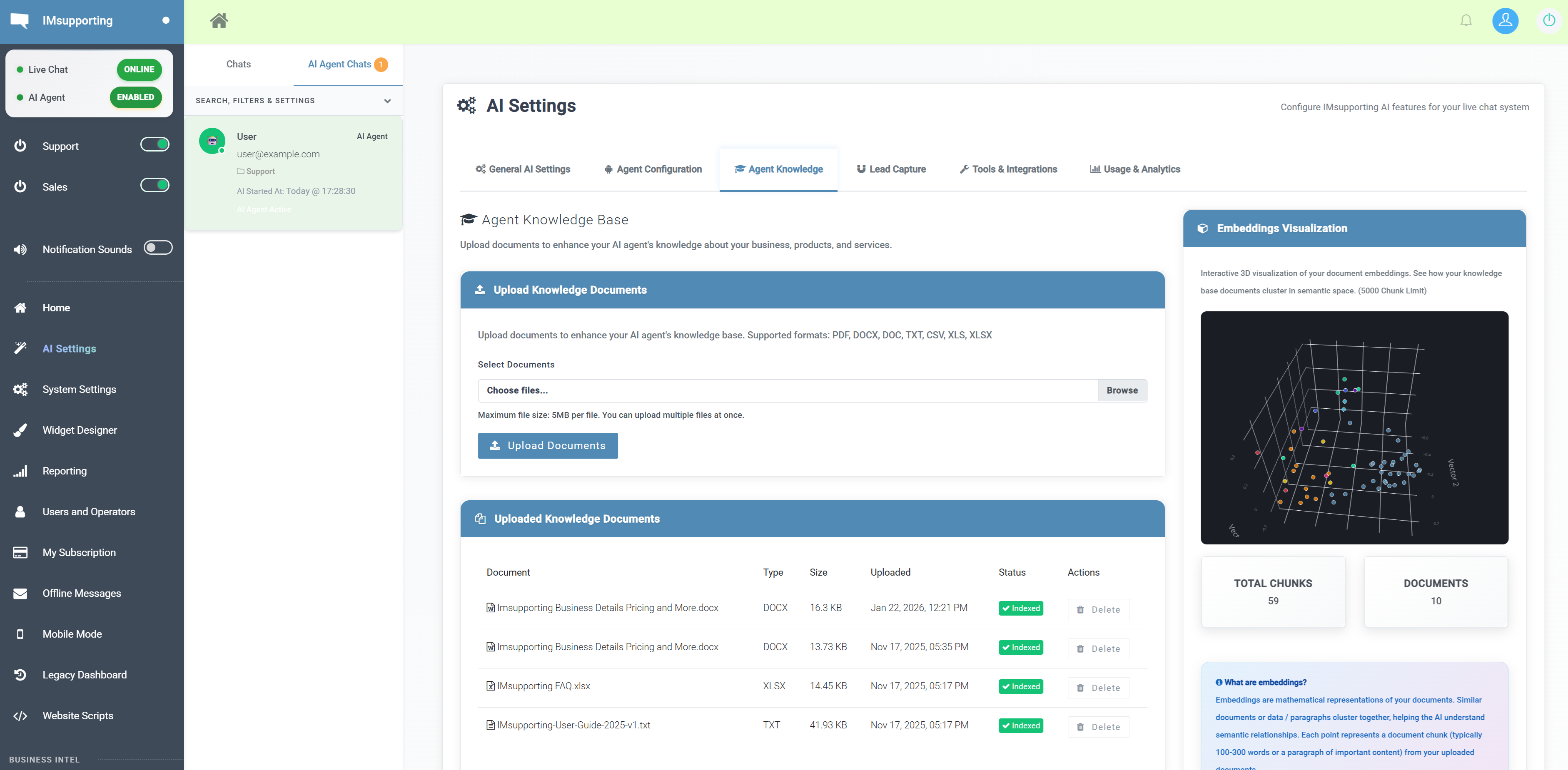Click the Offline Messages envelope icon
Viewport: 1568px width, 770px height.
point(20,593)
